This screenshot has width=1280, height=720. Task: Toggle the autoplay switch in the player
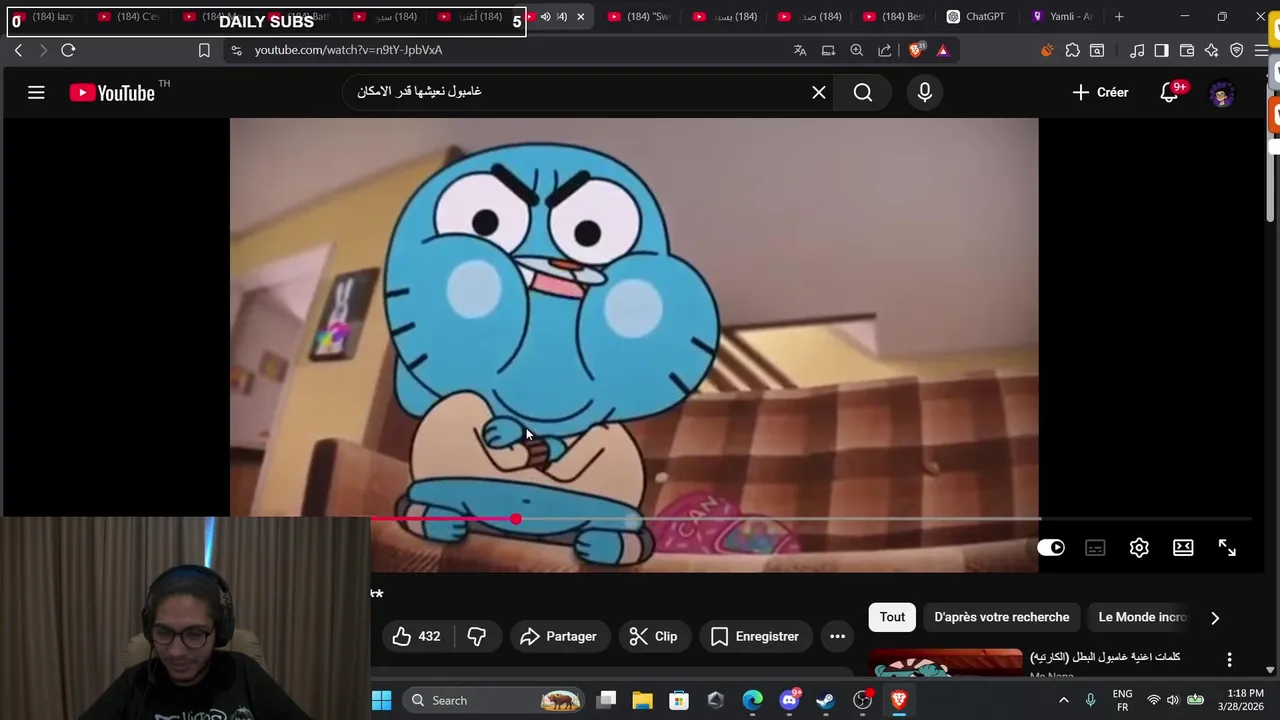pos(1051,547)
